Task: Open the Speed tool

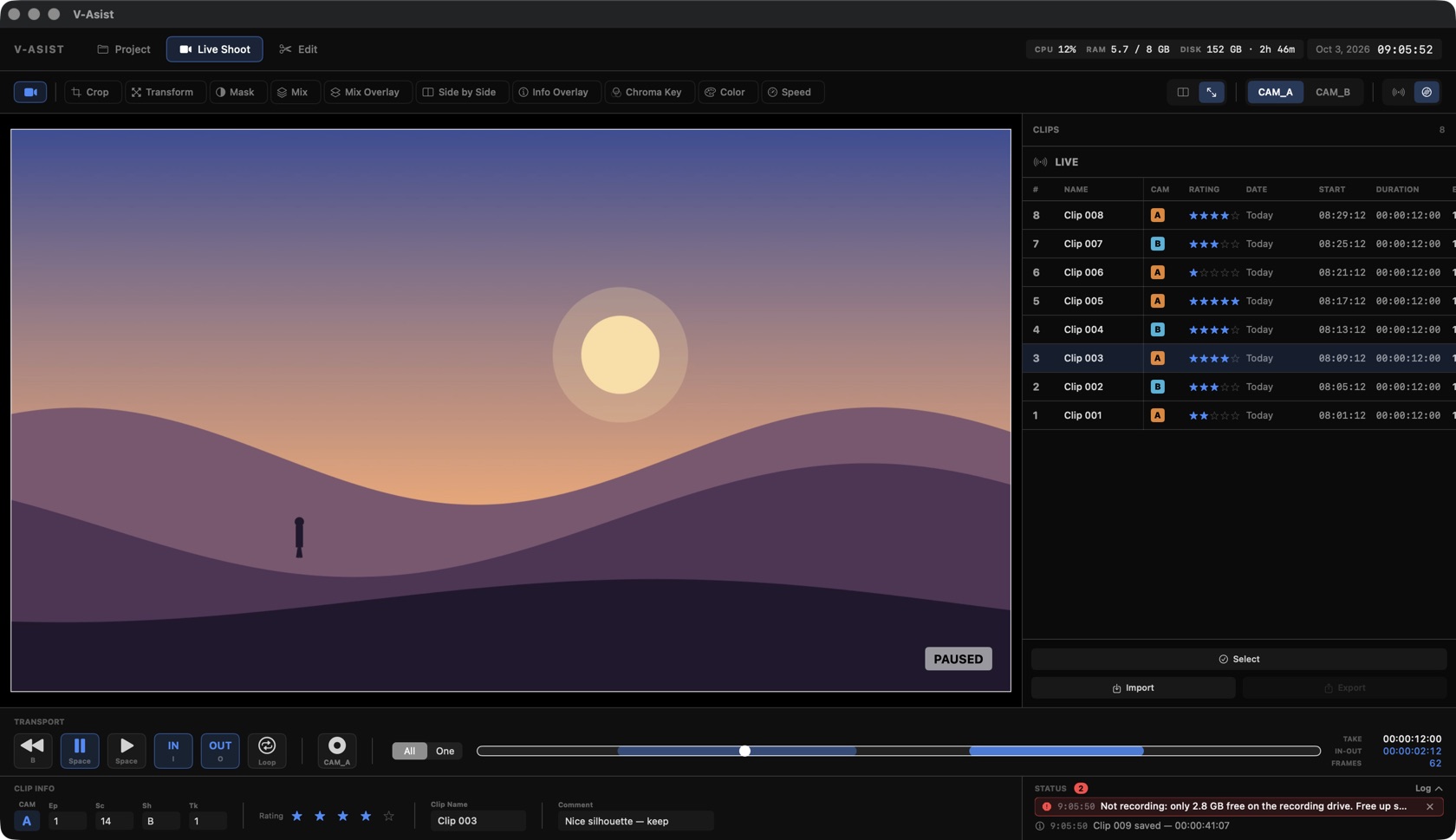Action: click(x=791, y=92)
